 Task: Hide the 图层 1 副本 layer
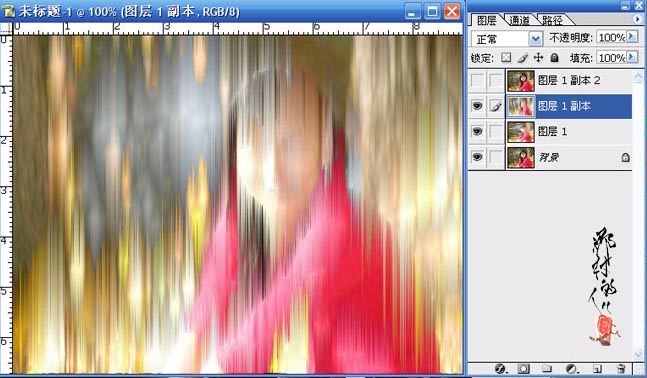(477, 106)
